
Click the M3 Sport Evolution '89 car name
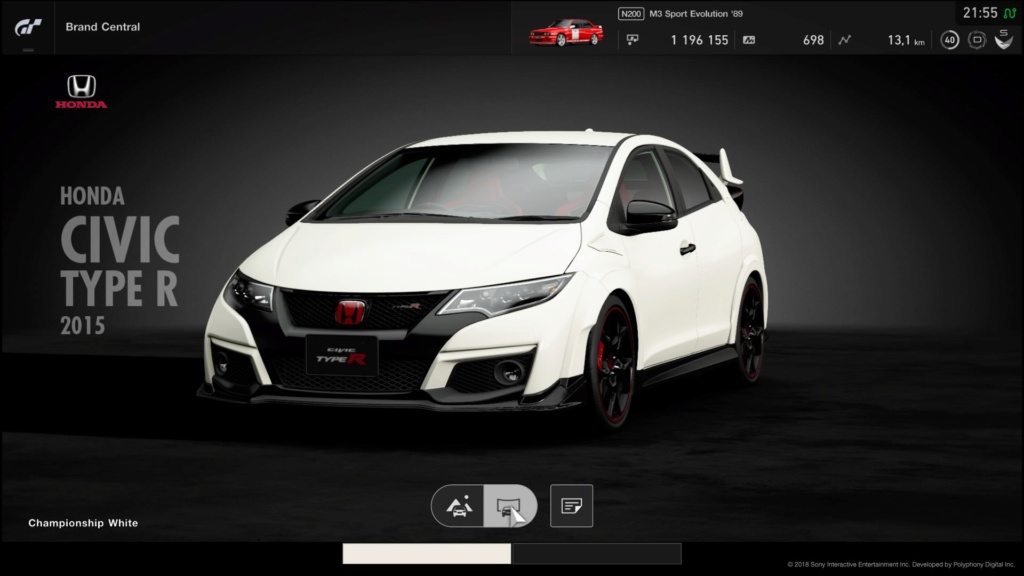click(x=696, y=14)
